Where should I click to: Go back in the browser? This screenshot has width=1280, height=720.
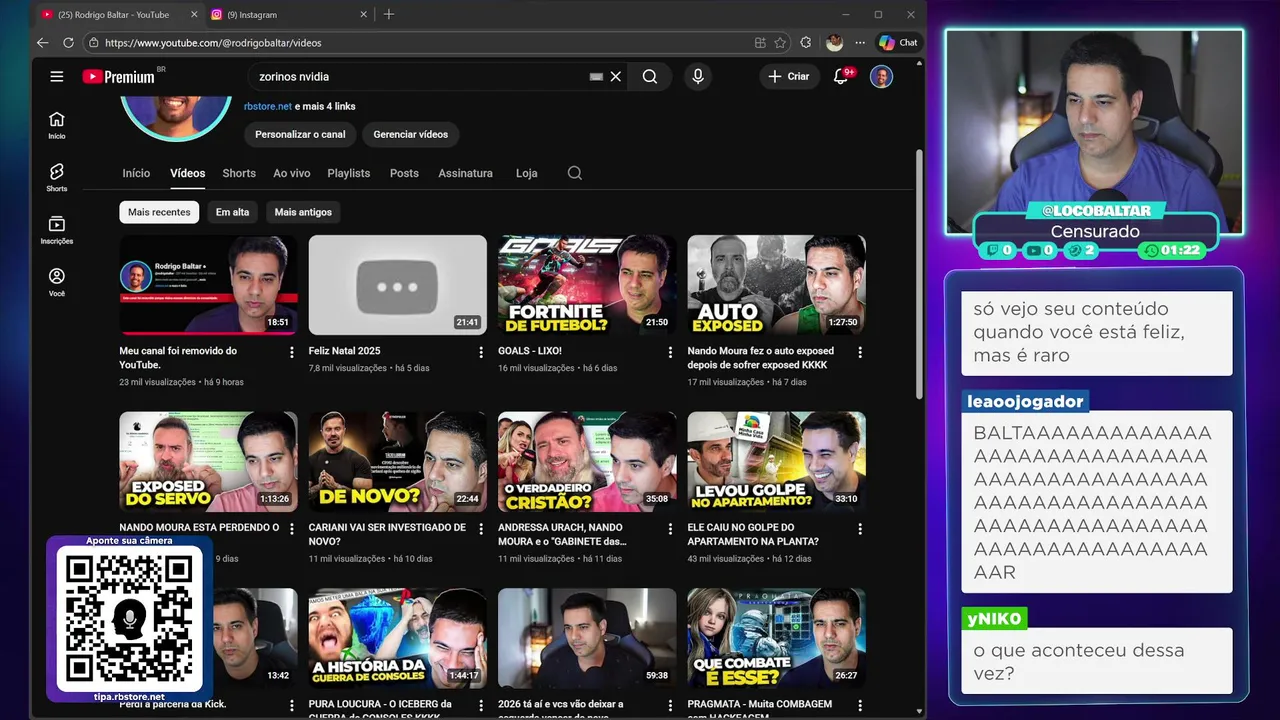coord(42,42)
